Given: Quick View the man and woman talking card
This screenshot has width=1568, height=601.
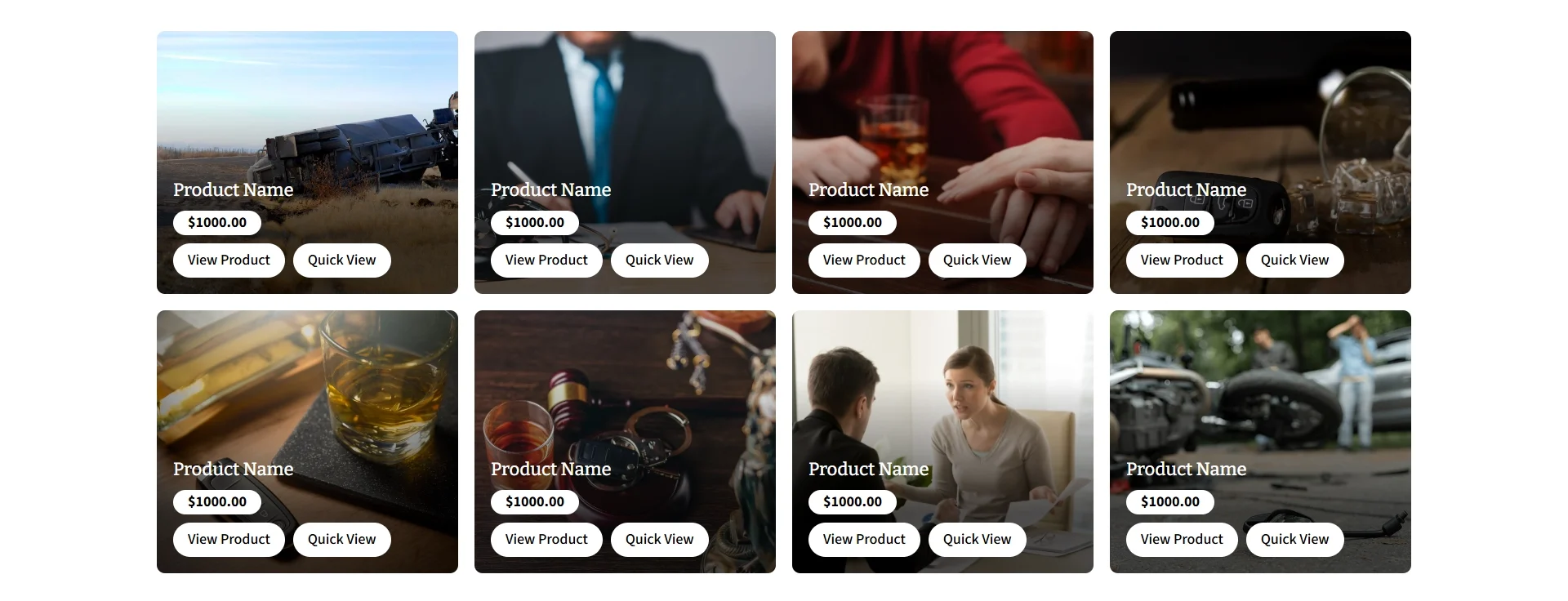Looking at the screenshot, I should pyautogui.click(x=977, y=540).
